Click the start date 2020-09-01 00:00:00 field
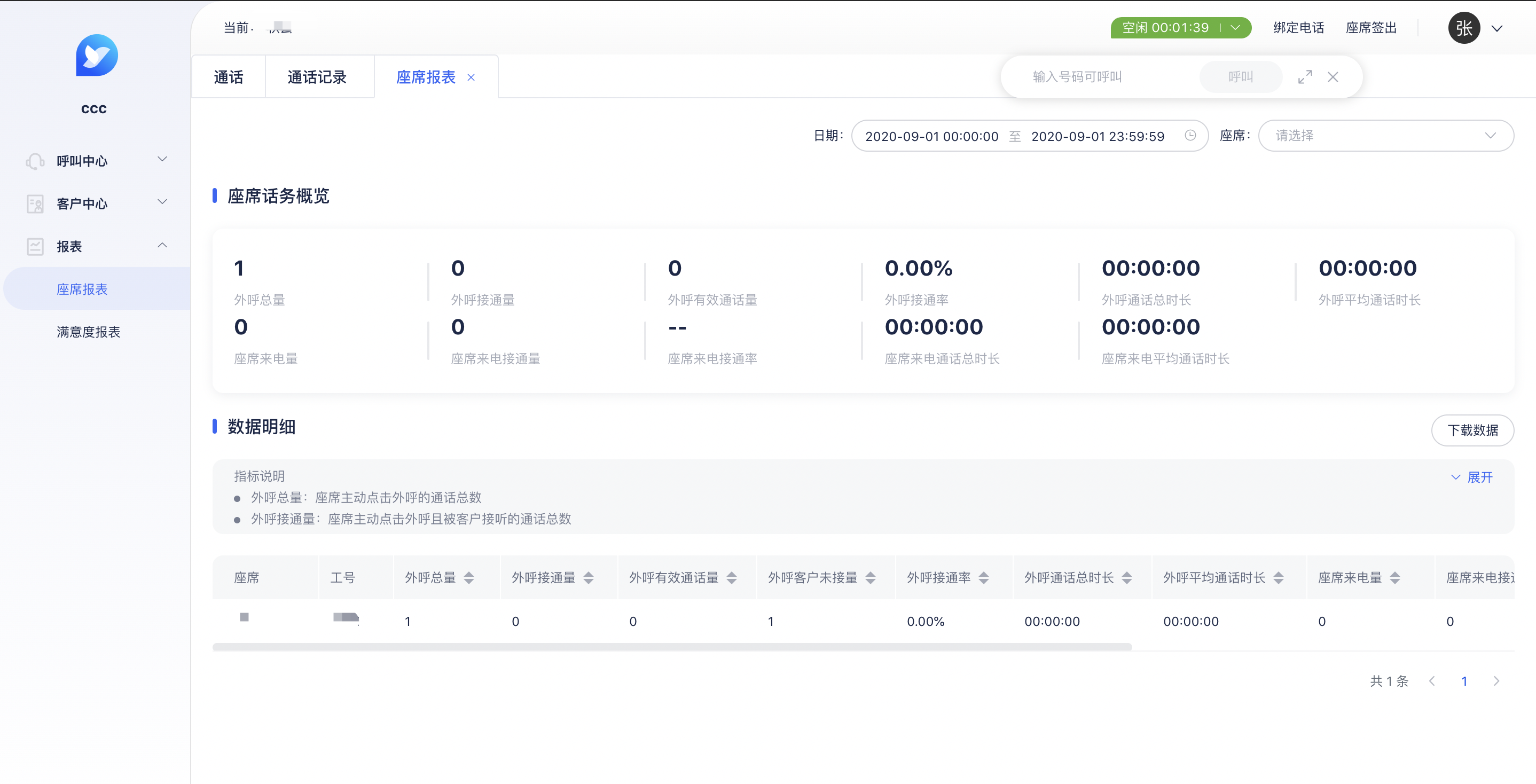 pyautogui.click(x=931, y=136)
